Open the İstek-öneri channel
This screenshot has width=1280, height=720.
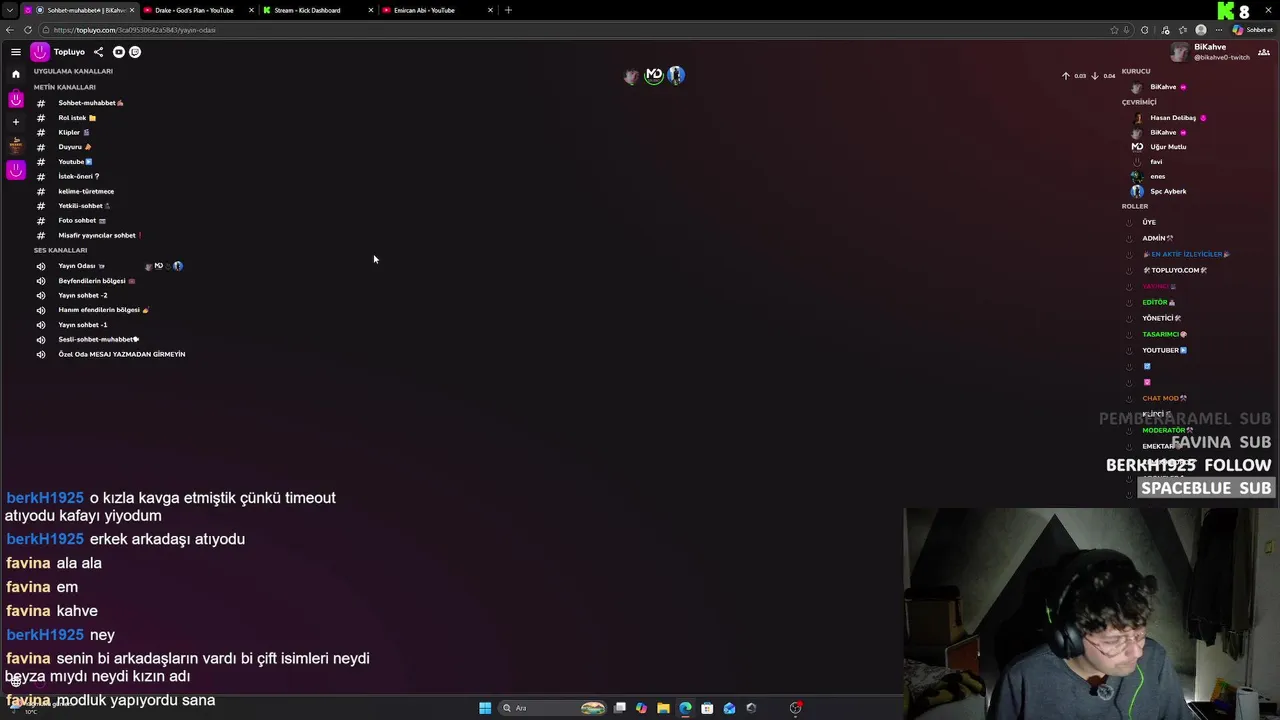(79, 176)
